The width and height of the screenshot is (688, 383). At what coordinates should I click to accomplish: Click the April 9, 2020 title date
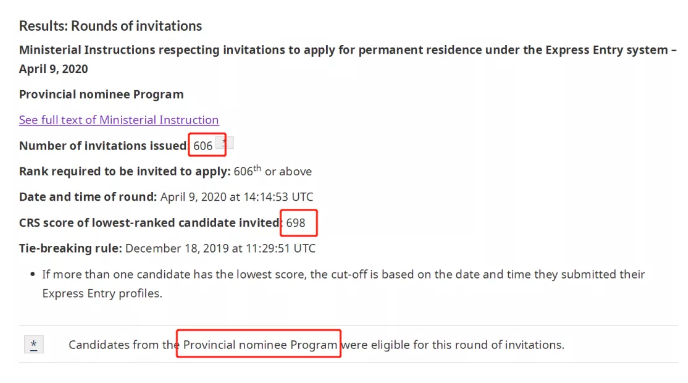point(53,69)
